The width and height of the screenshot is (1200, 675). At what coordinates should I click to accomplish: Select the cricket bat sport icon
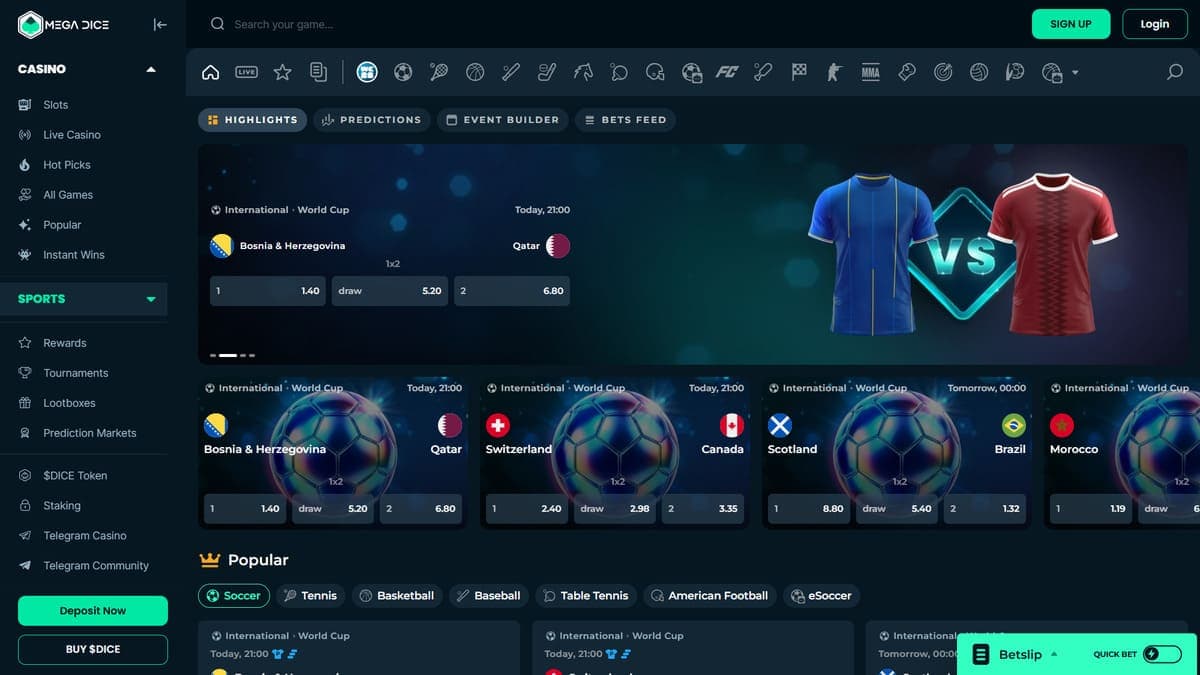(x=763, y=72)
